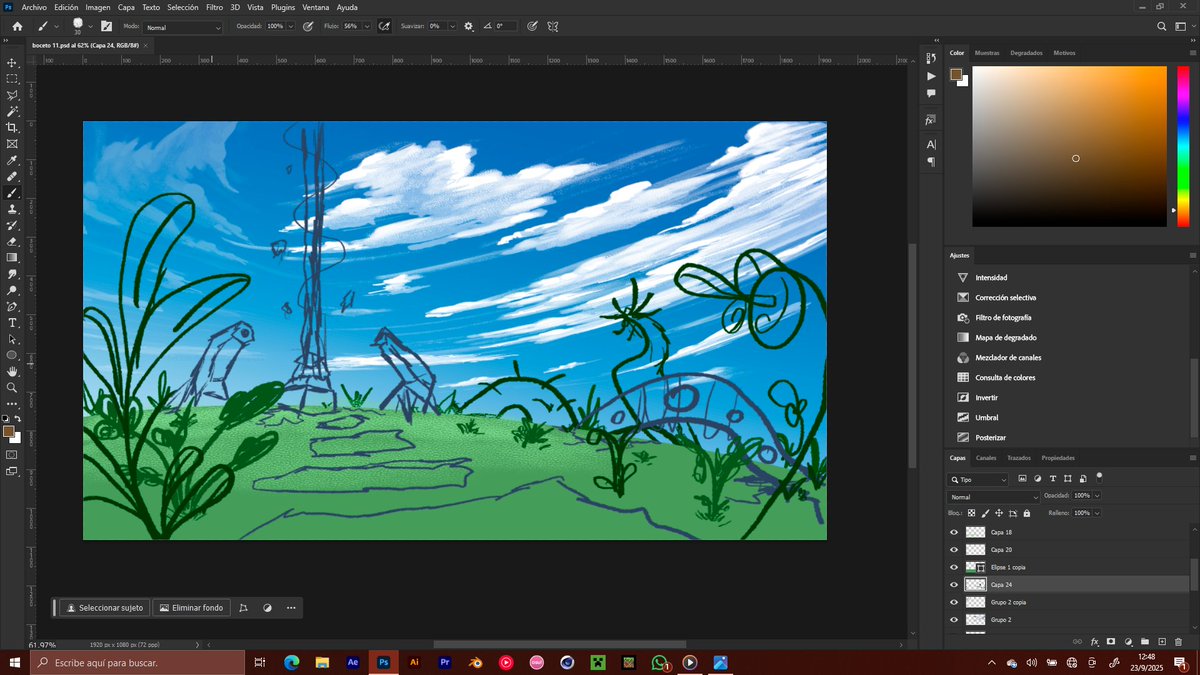Click the rainbow hue slider strip
1200x675 pixels.
point(1183,146)
